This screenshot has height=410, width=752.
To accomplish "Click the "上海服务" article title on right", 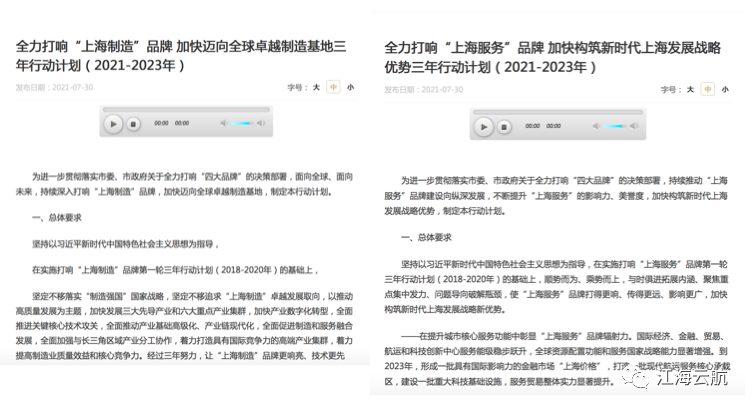I will tap(552, 58).
